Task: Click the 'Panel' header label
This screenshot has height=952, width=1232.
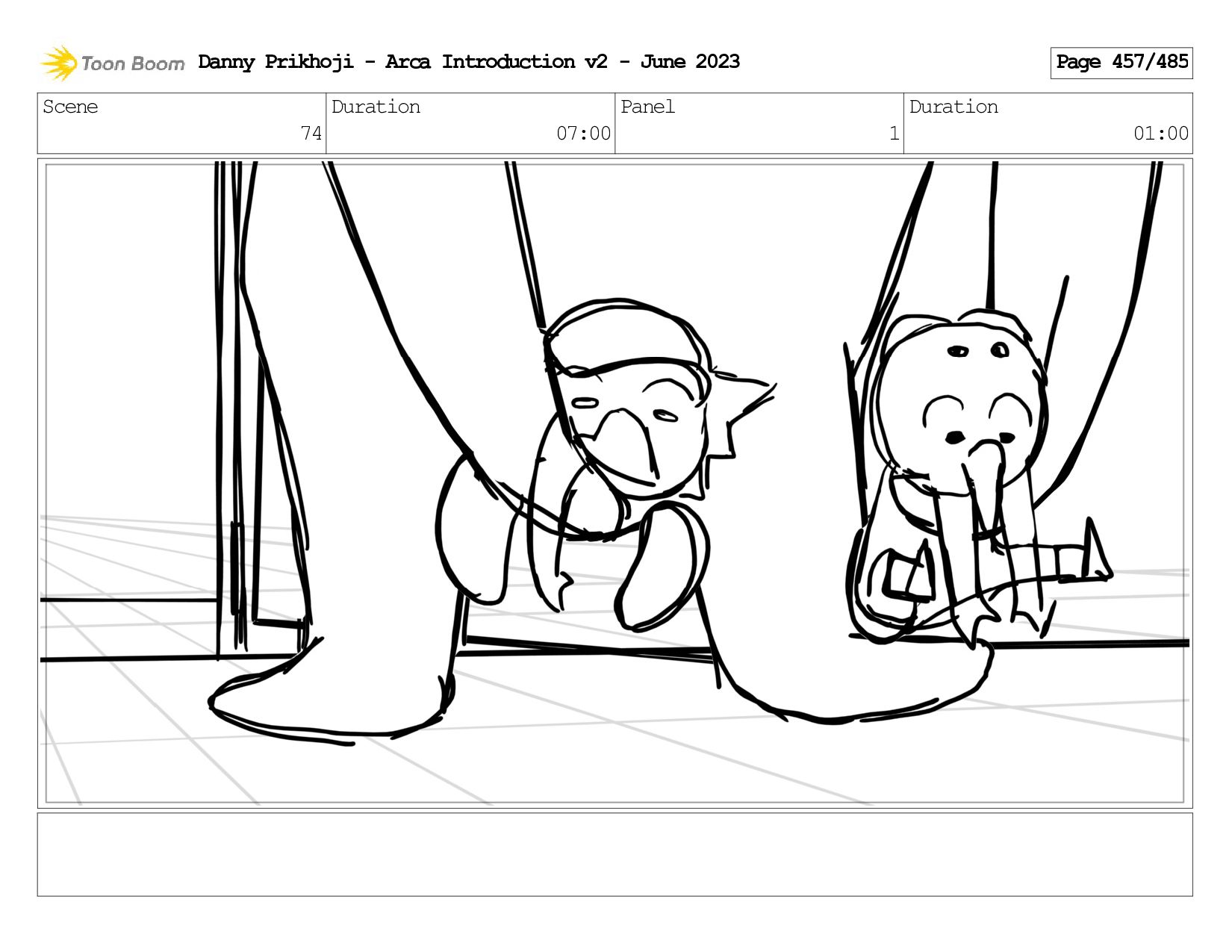Action: click(647, 107)
